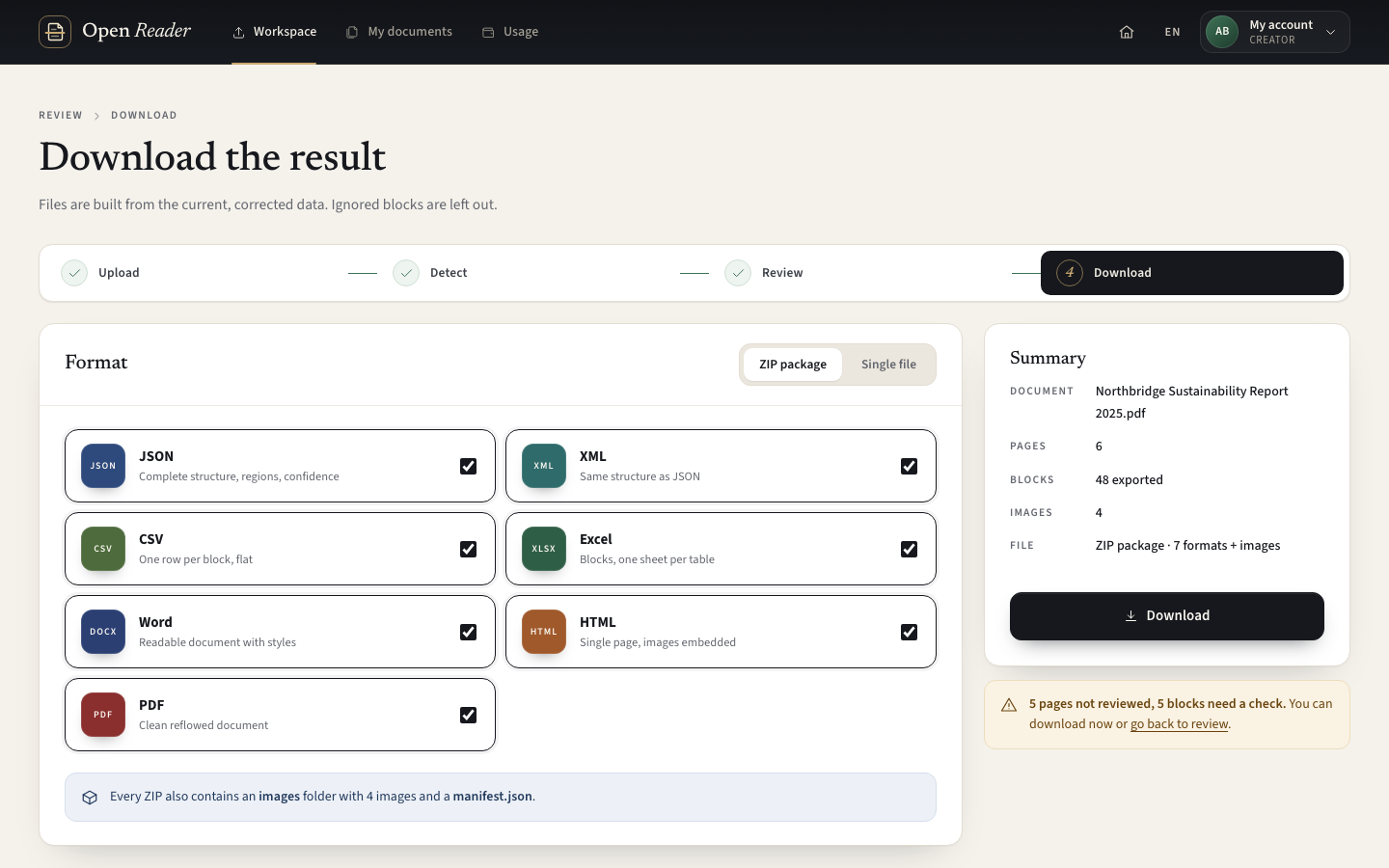This screenshot has width=1389, height=868.
Task: Uncheck the XML format checkbox
Action: point(909,466)
